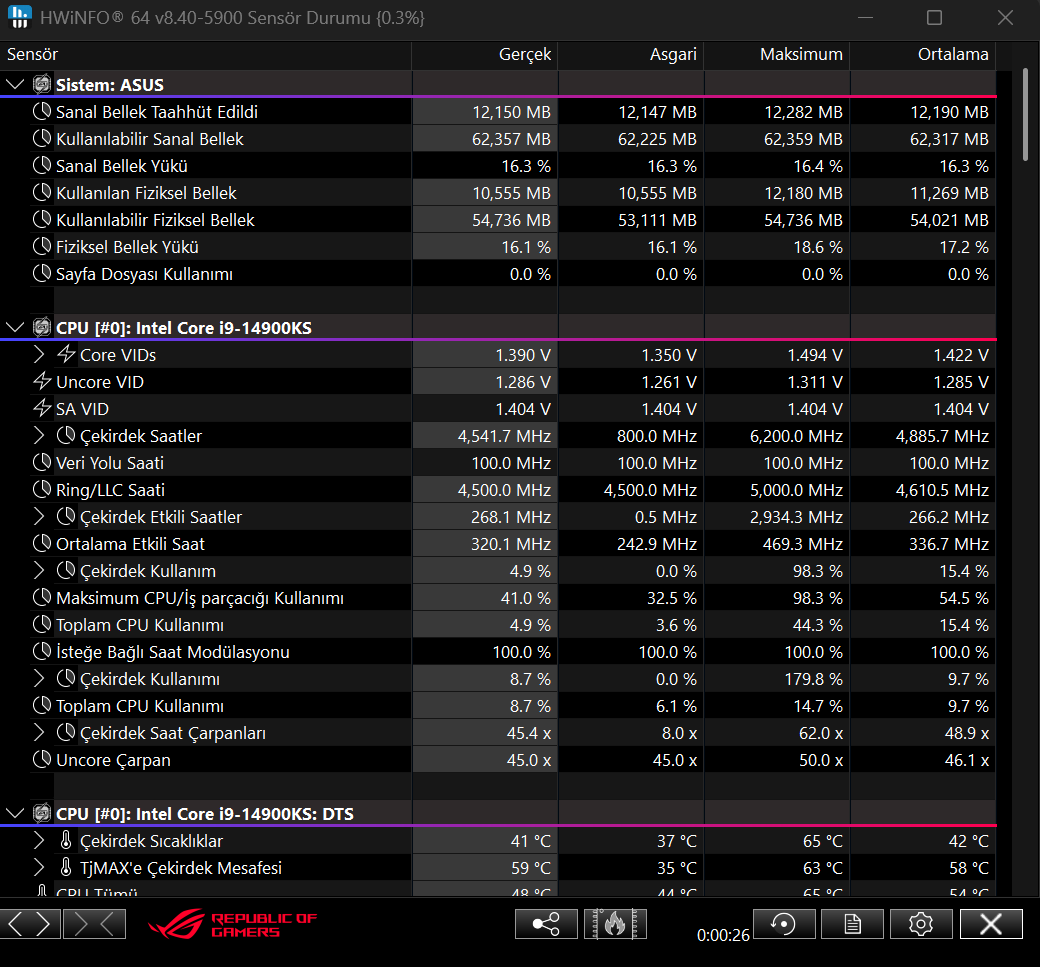Click the 179.8 % maximum value
The width and height of the screenshot is (1040, 967).
coord(814,679)
